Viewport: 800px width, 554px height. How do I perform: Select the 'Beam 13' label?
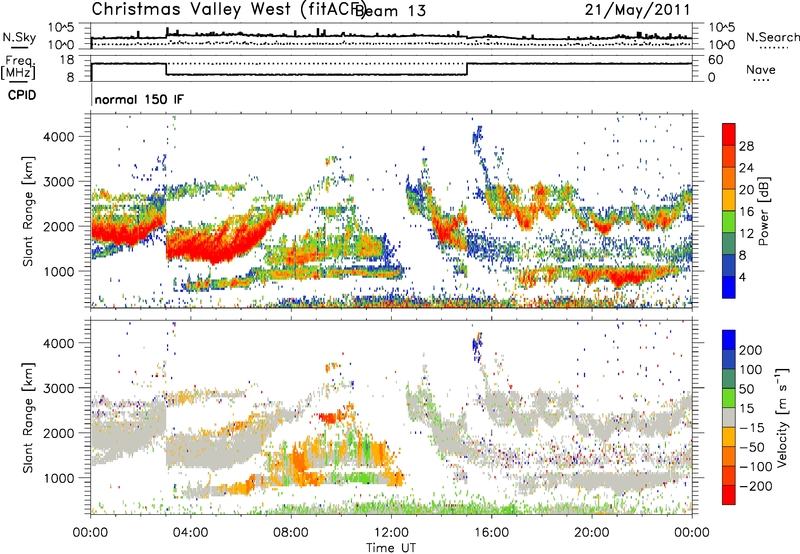point(392,10)
